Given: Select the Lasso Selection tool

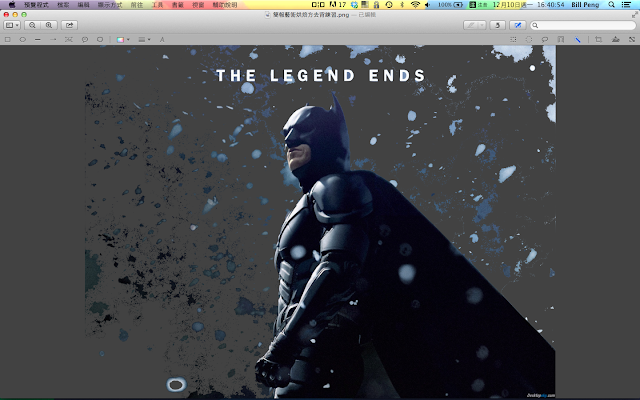Looking at the screenshot, I should [x=544, y=40].
